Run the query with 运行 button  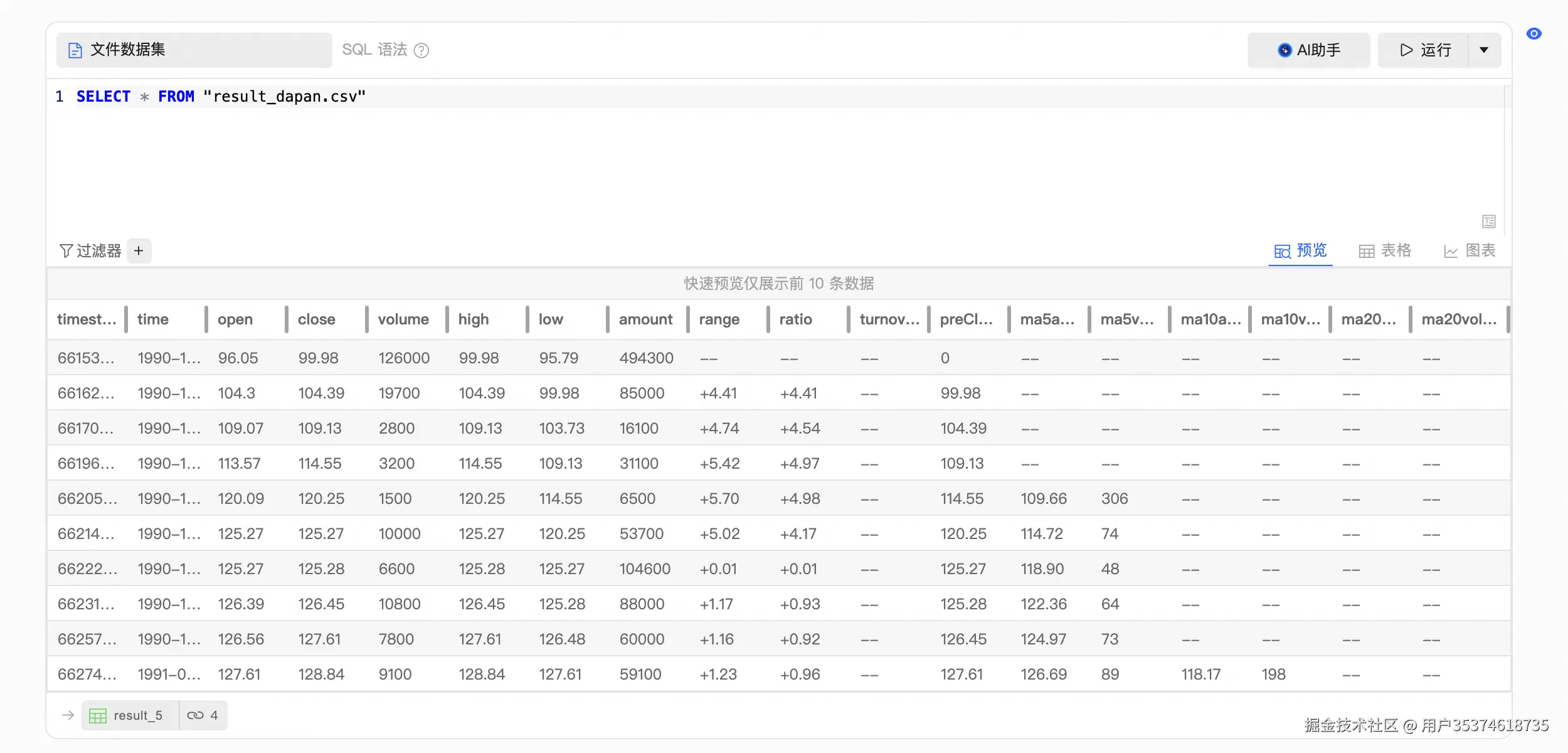[x=1424, y=50]
